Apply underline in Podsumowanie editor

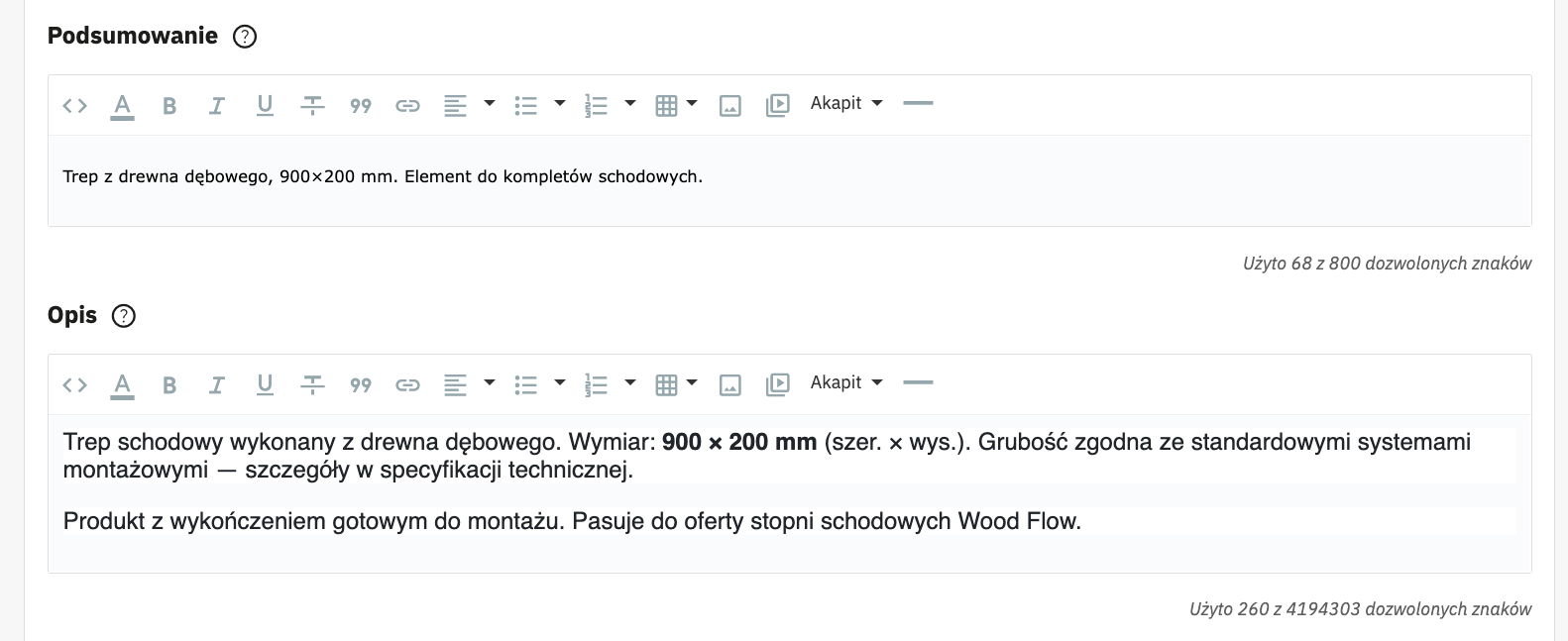tap(265, 105)
